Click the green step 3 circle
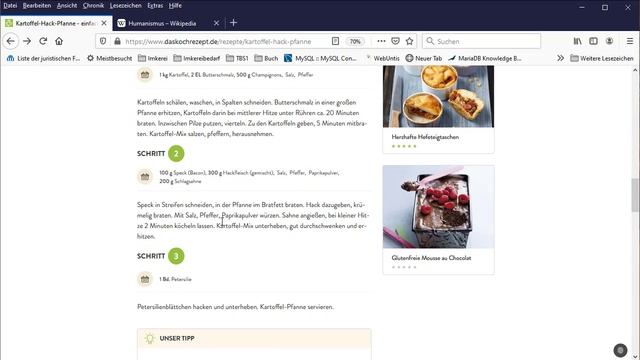Screen dimensions: 640x360 [x=176, y=256]
